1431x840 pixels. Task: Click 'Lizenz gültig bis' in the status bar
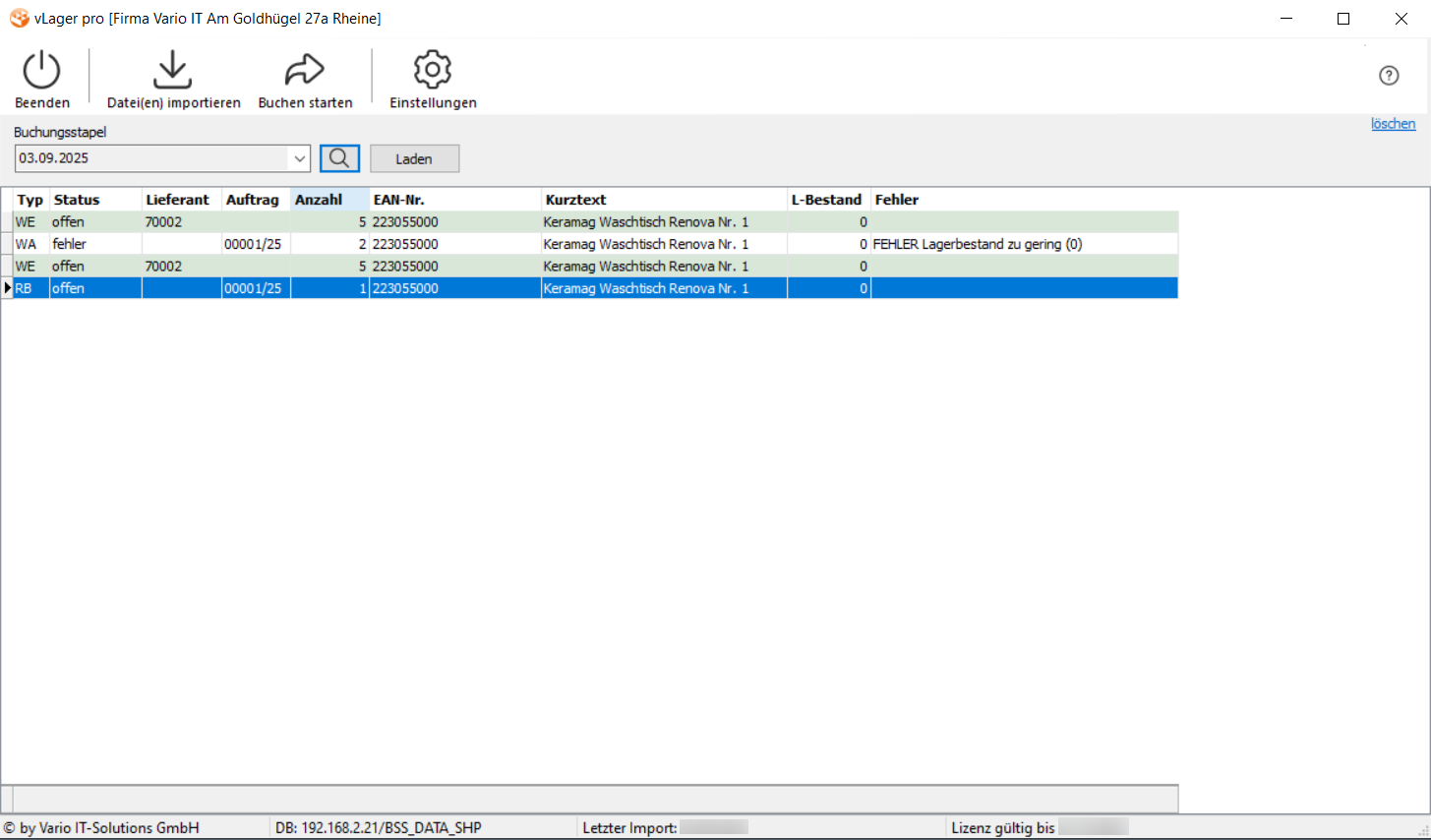click(x=1003, y=828)
